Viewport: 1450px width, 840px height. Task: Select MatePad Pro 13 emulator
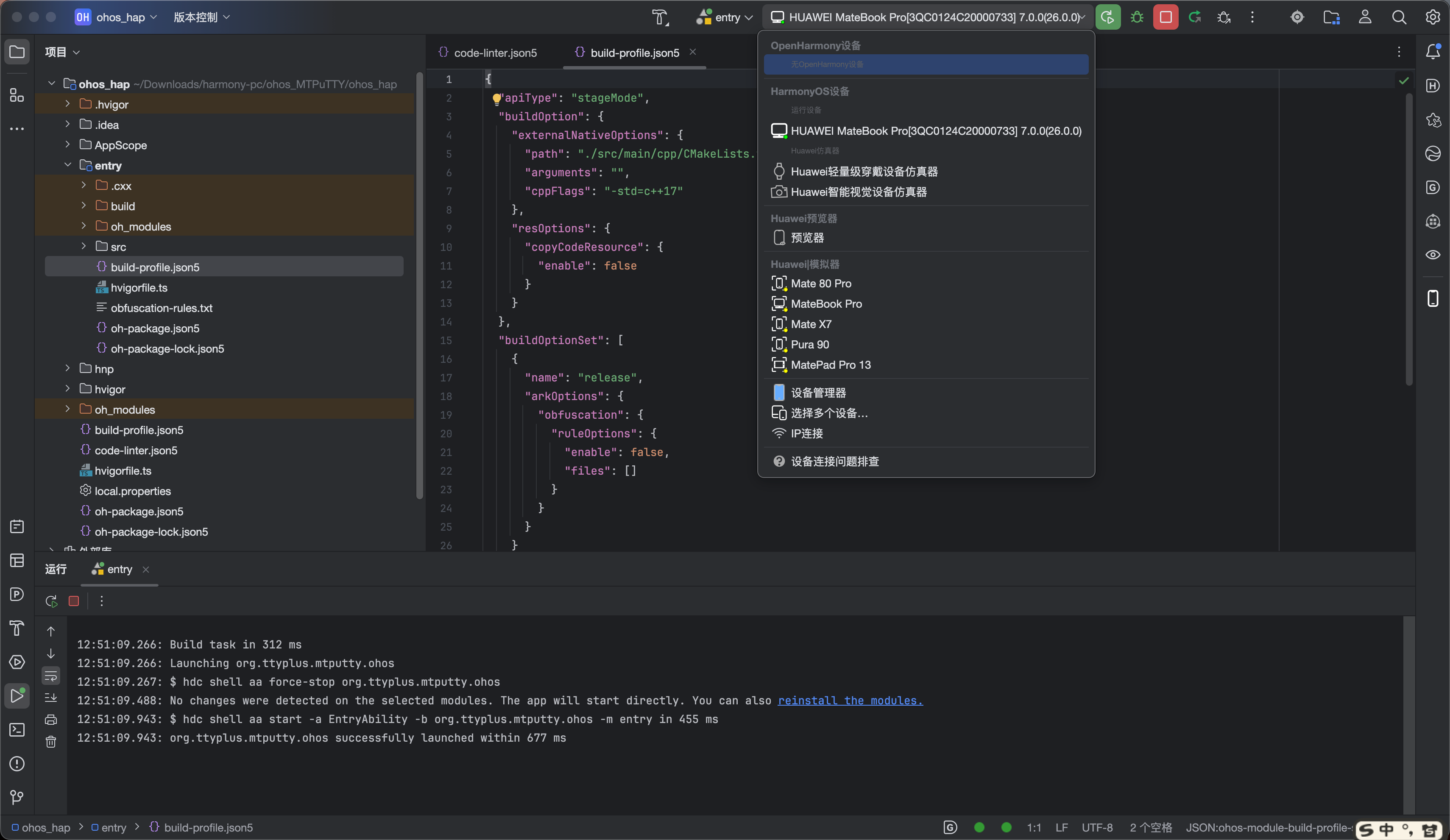[x=926, y=365]
